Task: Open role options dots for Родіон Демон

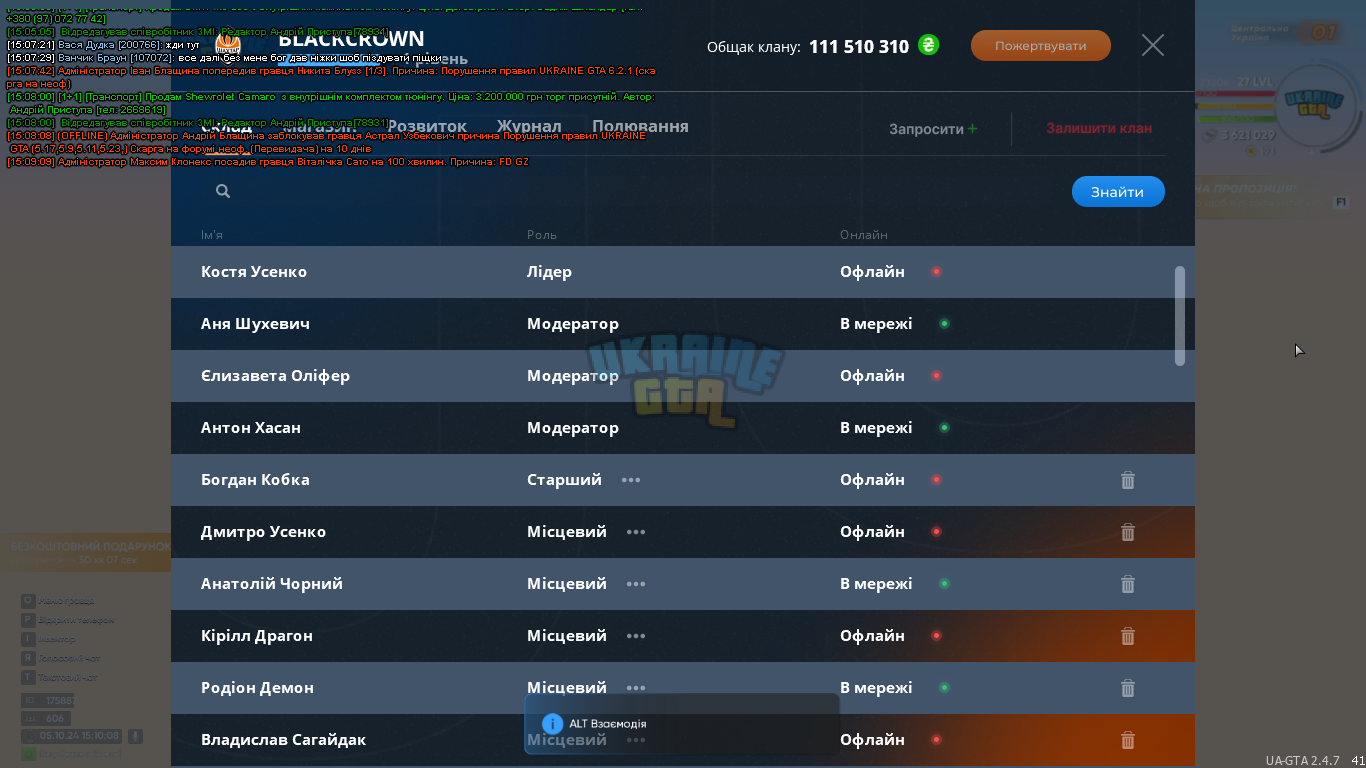Action: pyautogui.click(x=636, y=688)
